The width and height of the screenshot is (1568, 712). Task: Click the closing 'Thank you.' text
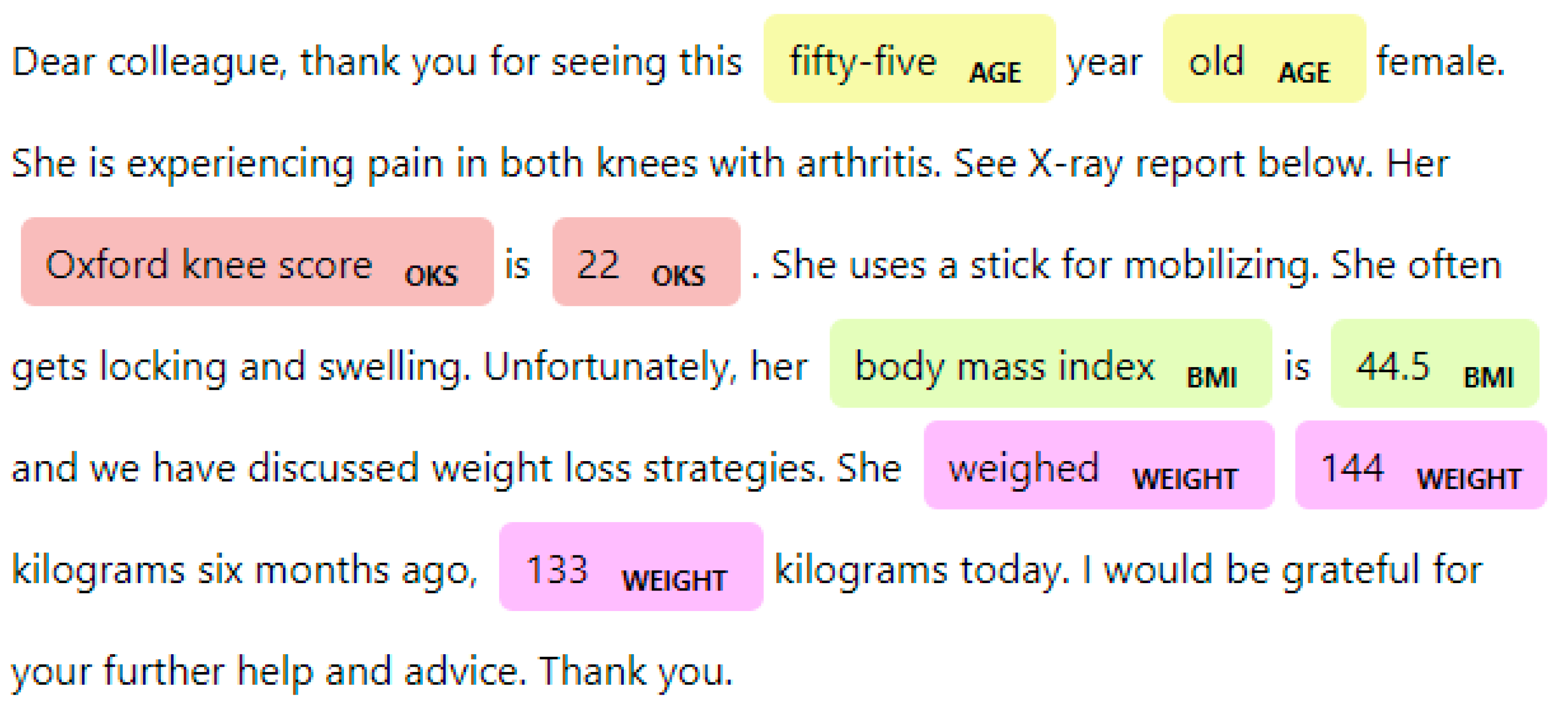coord(636,673)
